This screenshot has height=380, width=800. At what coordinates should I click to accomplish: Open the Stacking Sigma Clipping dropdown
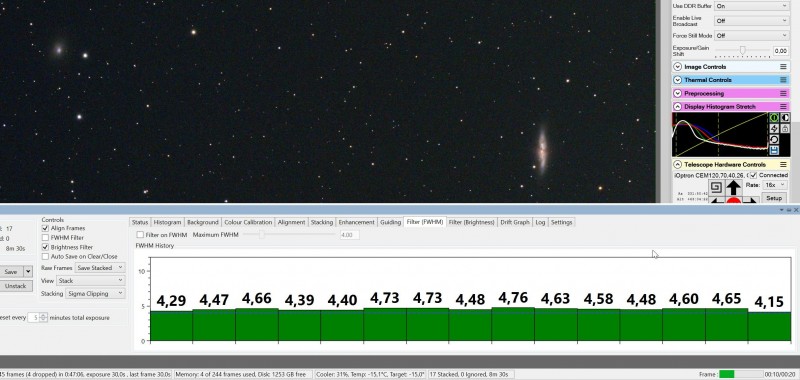point(95,294)
